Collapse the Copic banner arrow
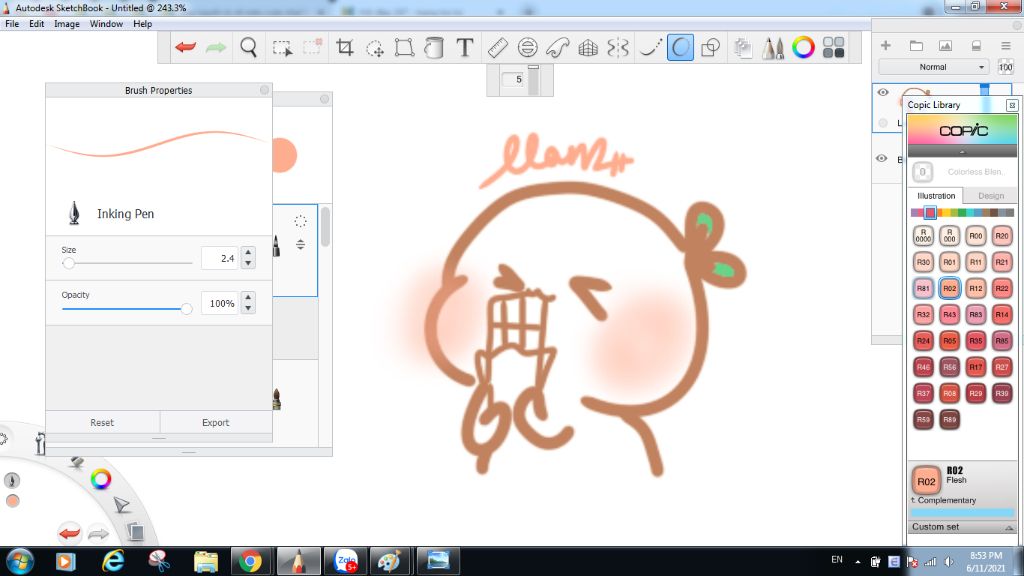 (x=962, y=152)
